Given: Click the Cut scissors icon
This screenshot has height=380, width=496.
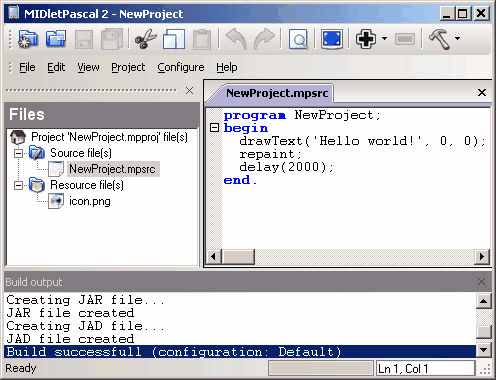Looking at the screenshot, I should coord(145,39).
